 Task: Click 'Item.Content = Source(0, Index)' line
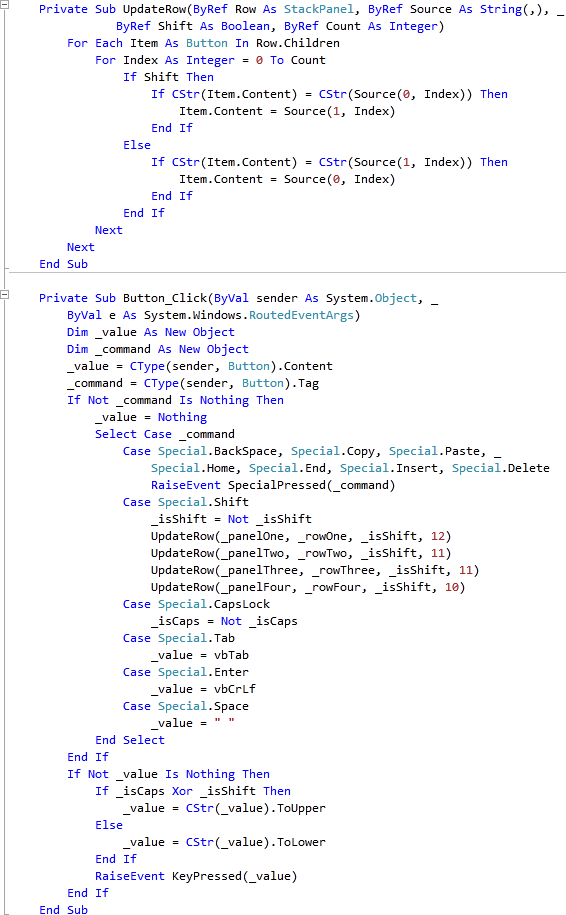click(287, 179)
